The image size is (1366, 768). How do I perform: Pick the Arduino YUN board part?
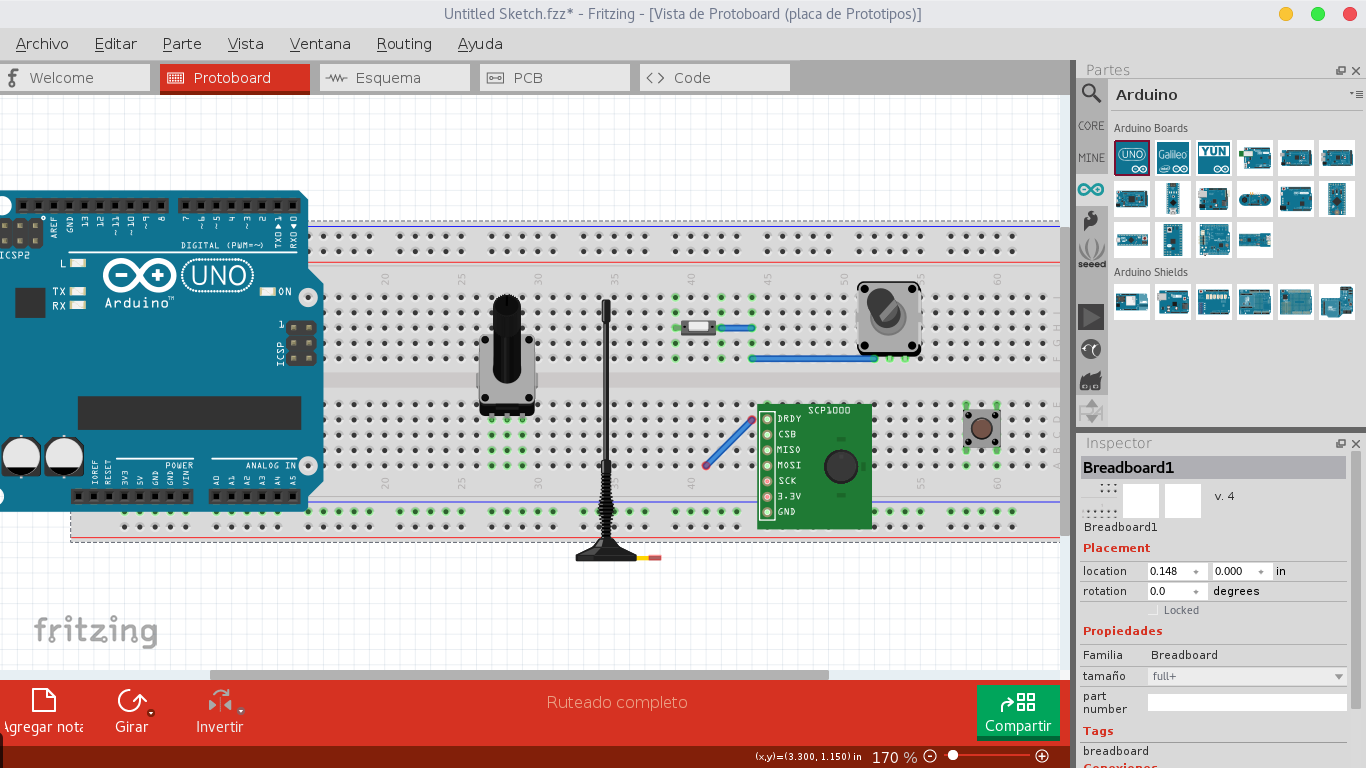1214,157
